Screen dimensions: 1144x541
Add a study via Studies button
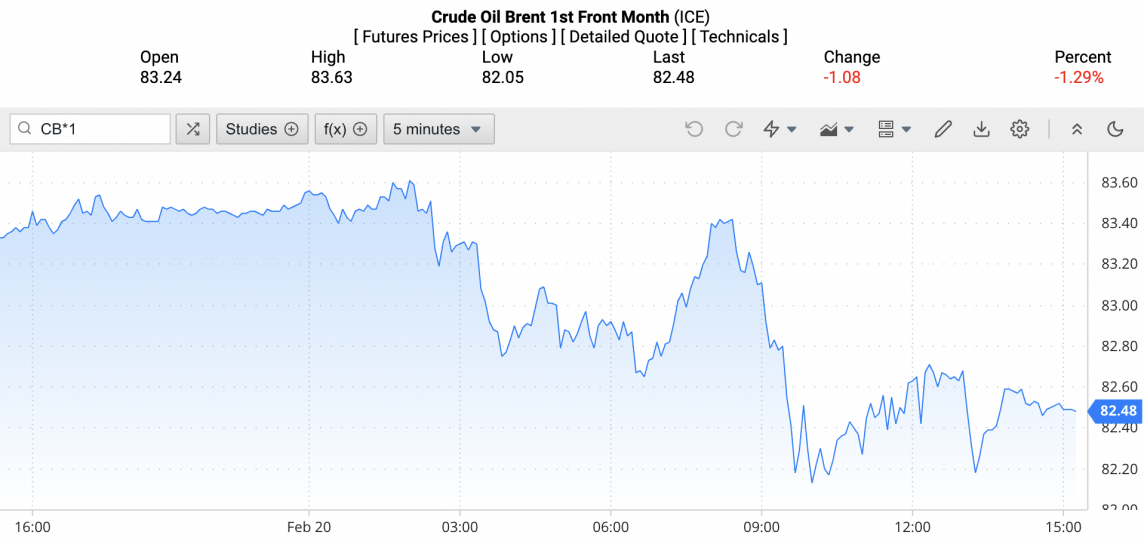[262, 129]
